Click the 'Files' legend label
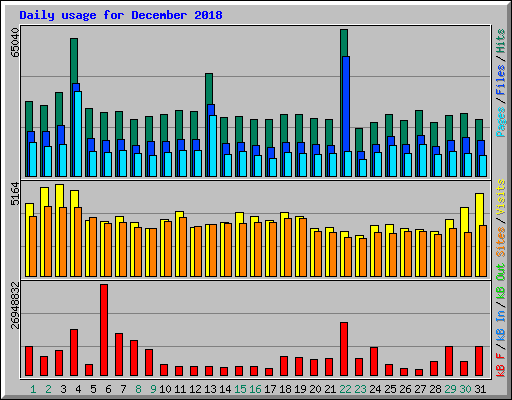 [501, 80]
